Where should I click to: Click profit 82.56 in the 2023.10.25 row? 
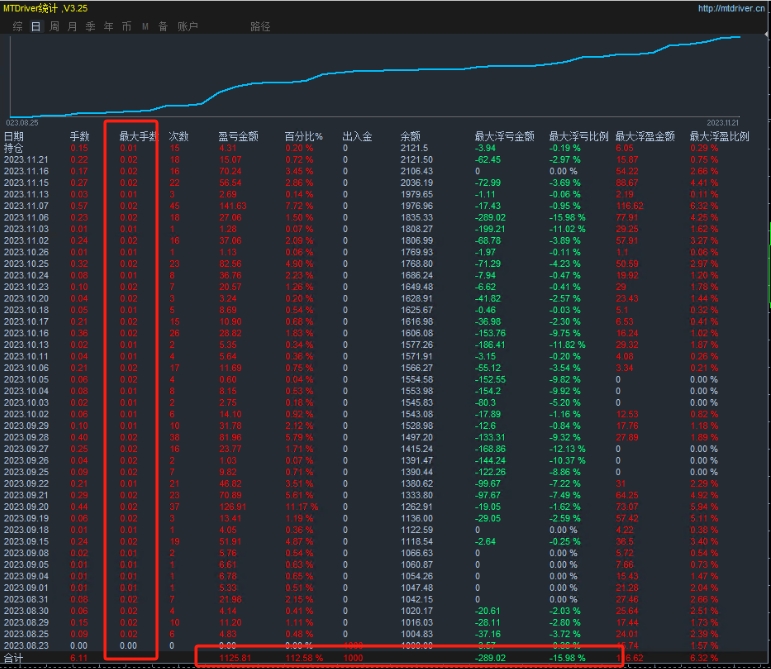coord(231,264)
